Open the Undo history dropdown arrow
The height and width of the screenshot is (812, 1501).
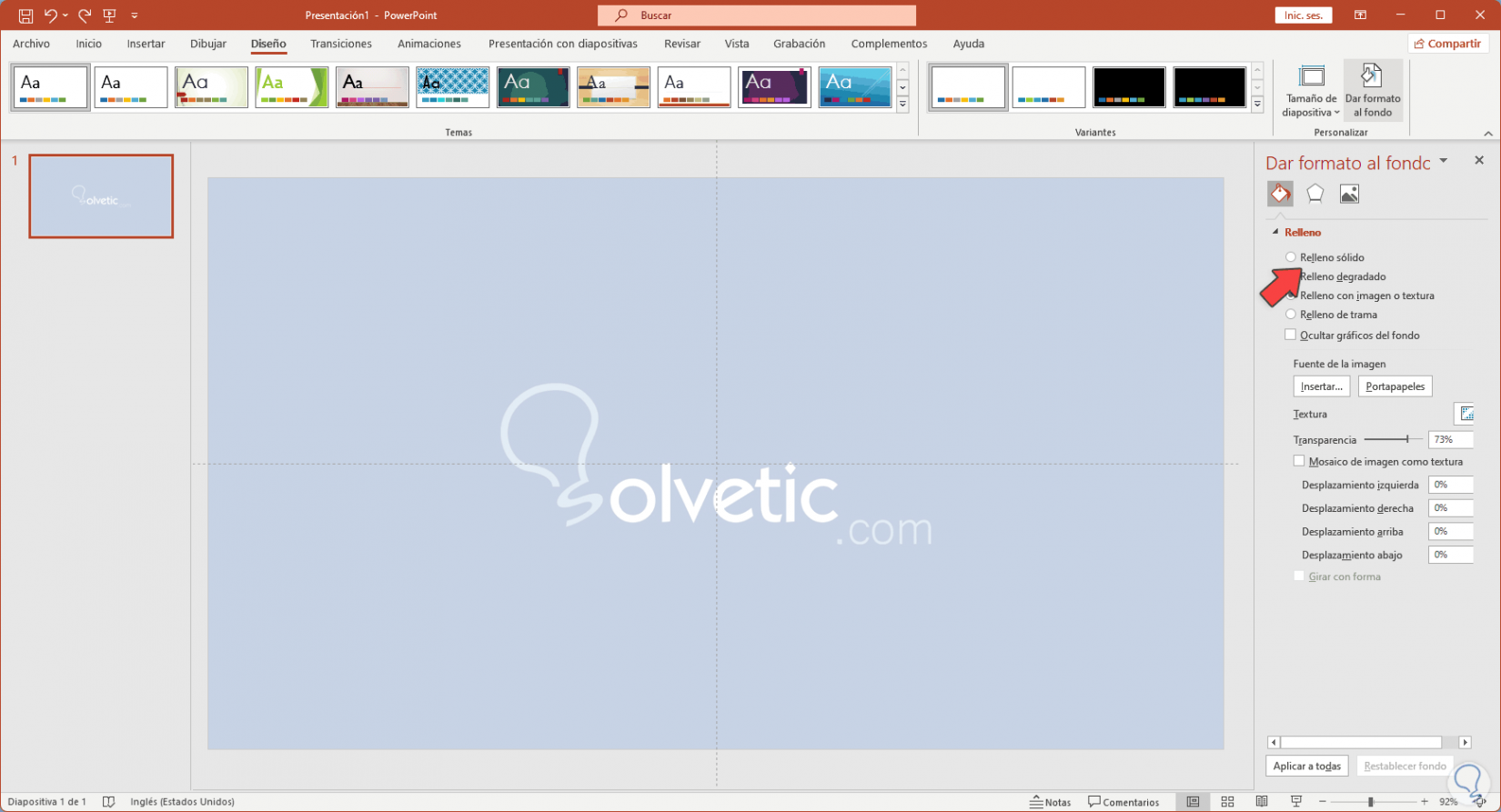coord(65,15)
